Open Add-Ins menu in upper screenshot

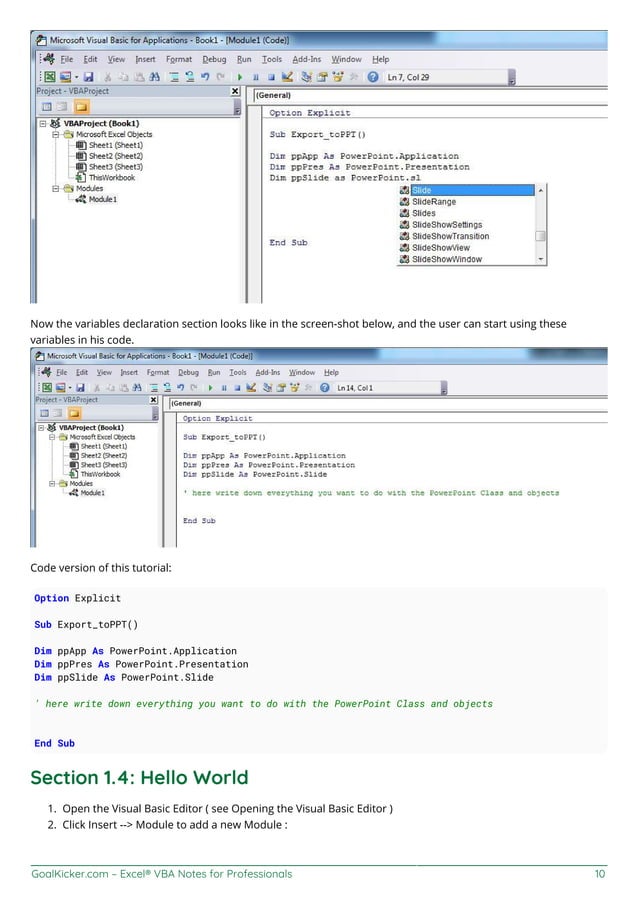tap(307, 59)
